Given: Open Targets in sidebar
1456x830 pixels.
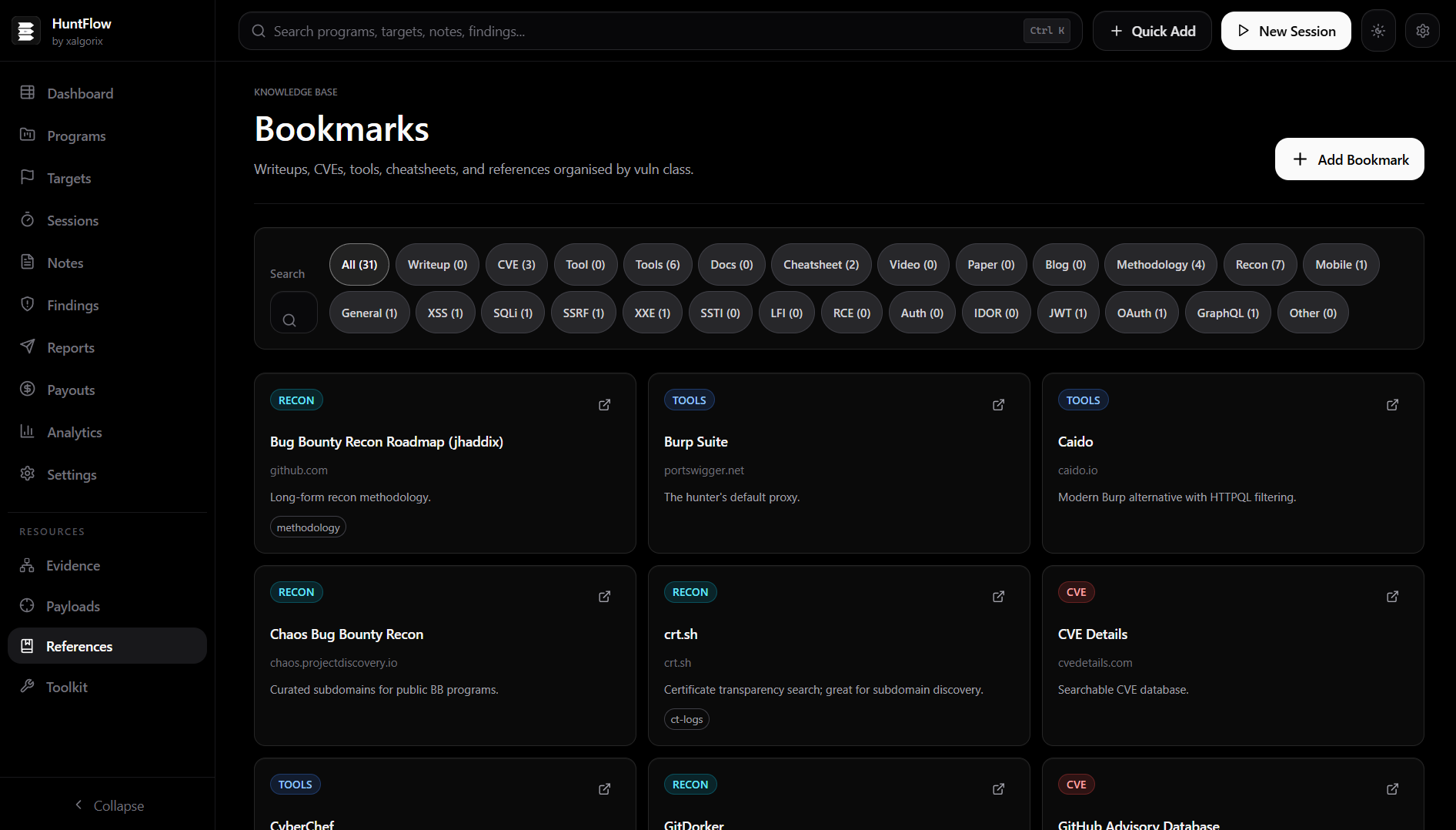Looking at the screenshot, I should pos(107,178).
